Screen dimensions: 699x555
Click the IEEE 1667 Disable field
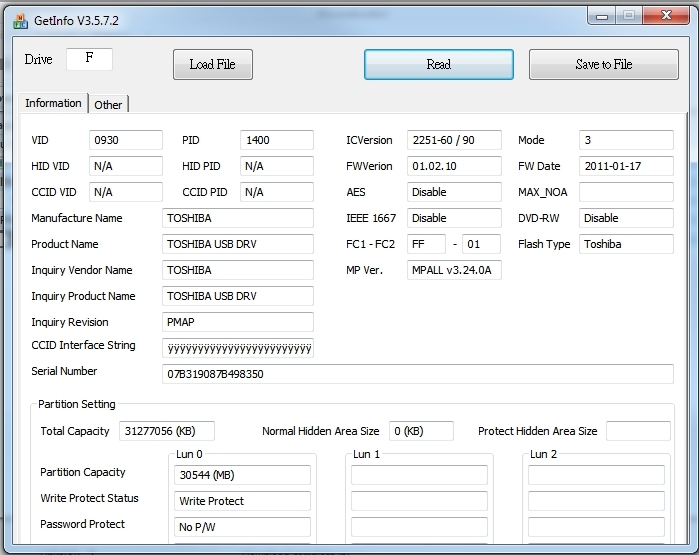coord(454,218)
